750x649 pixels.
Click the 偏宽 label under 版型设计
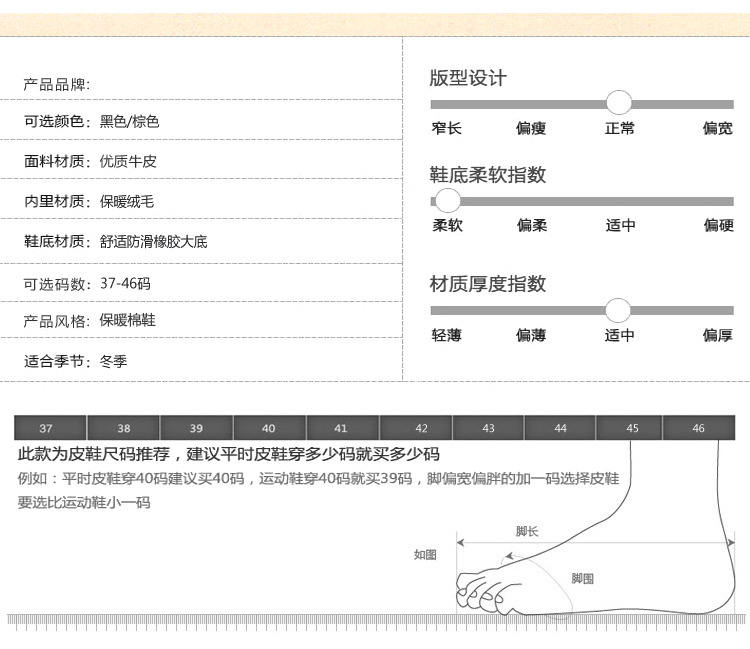tap(717, 129)
